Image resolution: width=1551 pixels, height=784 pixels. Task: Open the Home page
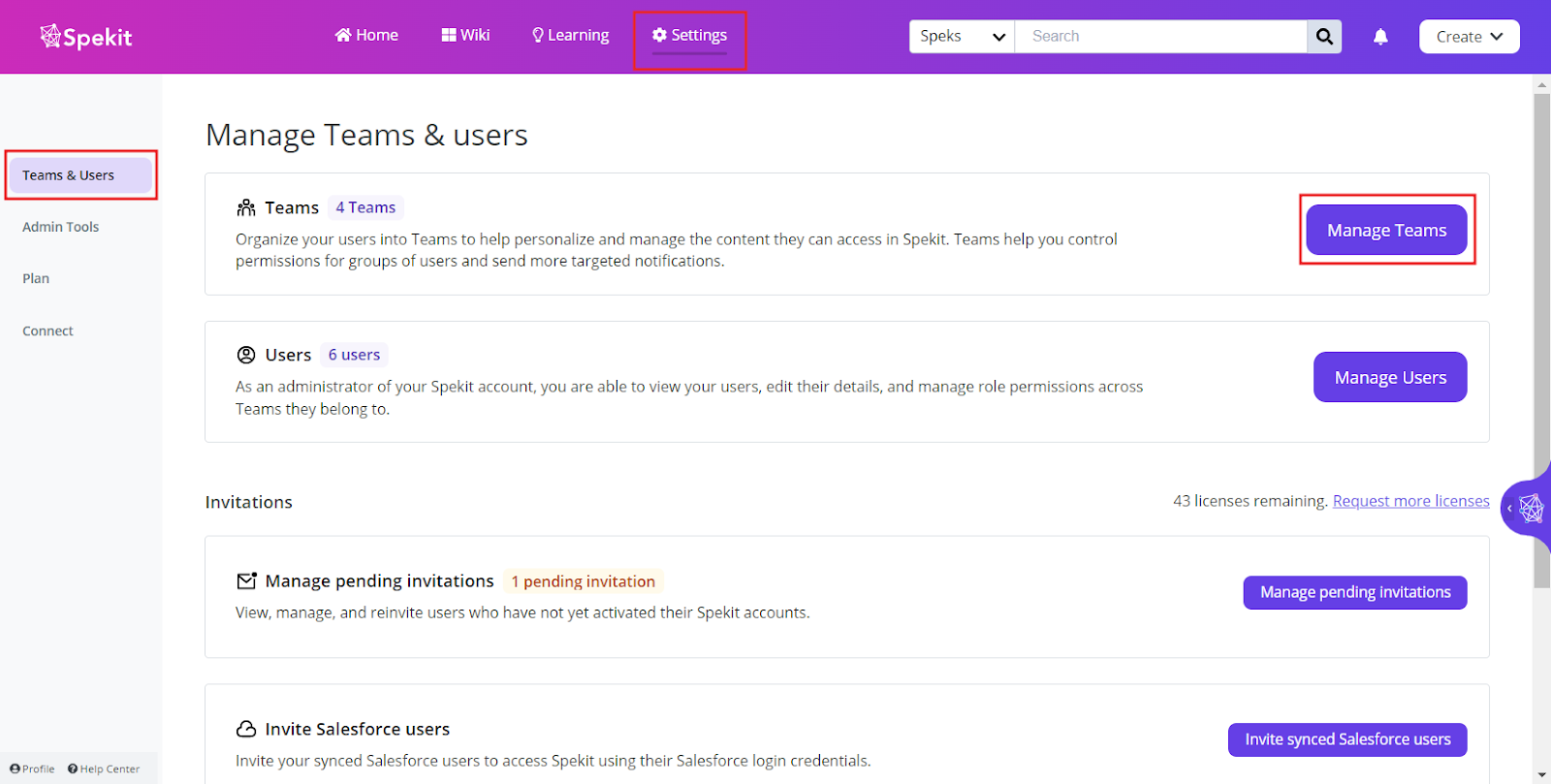pos(366,35)
